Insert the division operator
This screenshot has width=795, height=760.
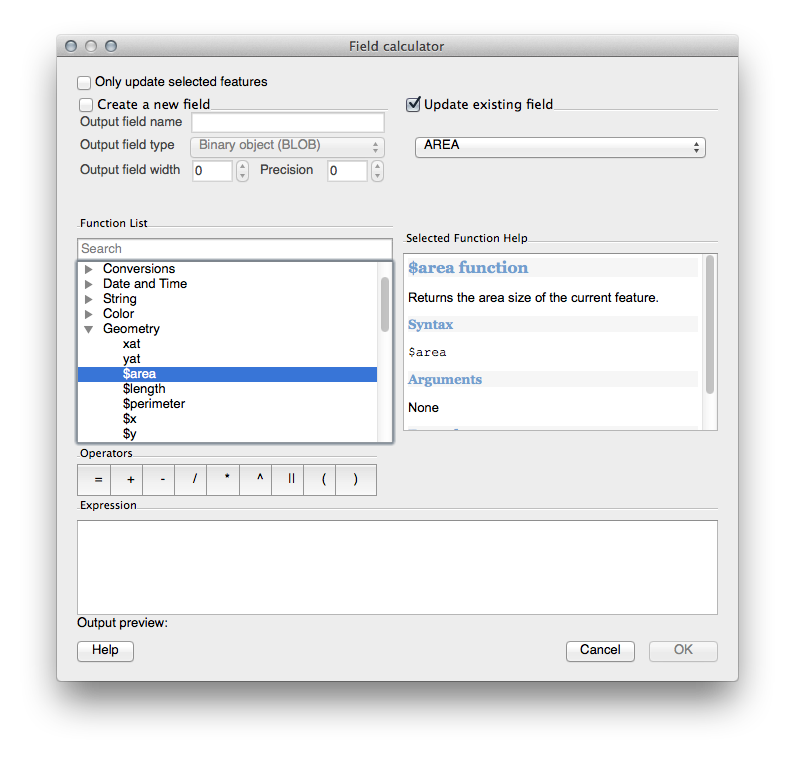pyautogui.click(x=194, y=480)
